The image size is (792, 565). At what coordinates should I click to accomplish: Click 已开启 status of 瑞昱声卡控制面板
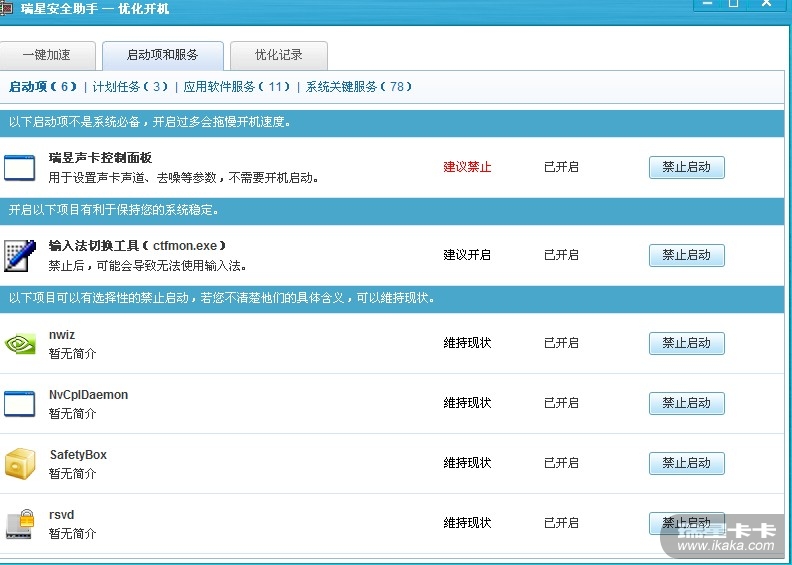click(561, 167)
